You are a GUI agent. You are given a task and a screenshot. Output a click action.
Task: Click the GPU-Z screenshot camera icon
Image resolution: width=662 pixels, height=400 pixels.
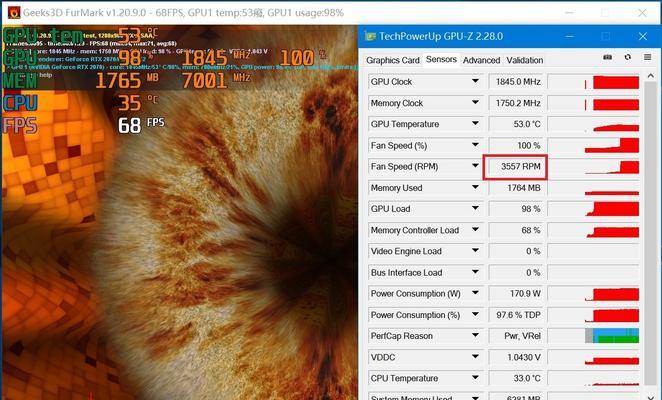[608, 57]
